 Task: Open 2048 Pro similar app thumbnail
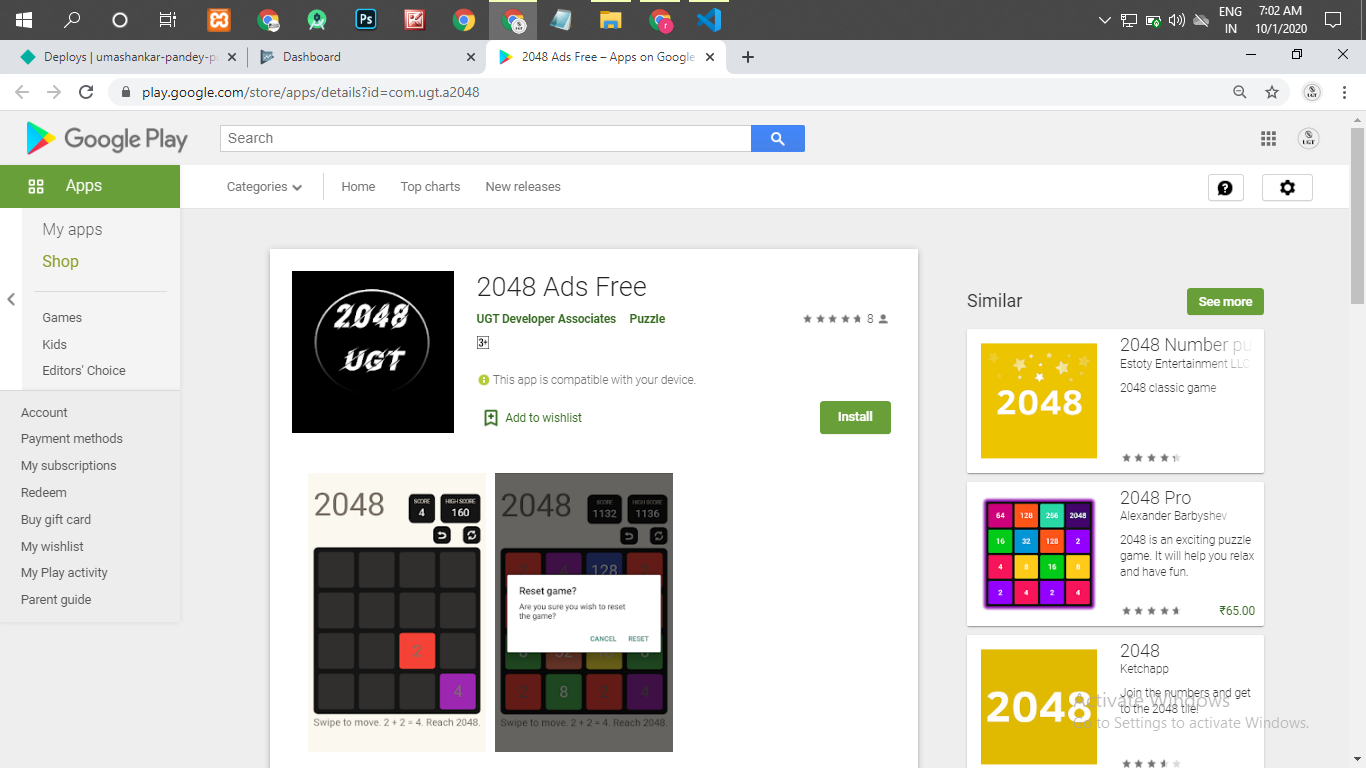1039,553
